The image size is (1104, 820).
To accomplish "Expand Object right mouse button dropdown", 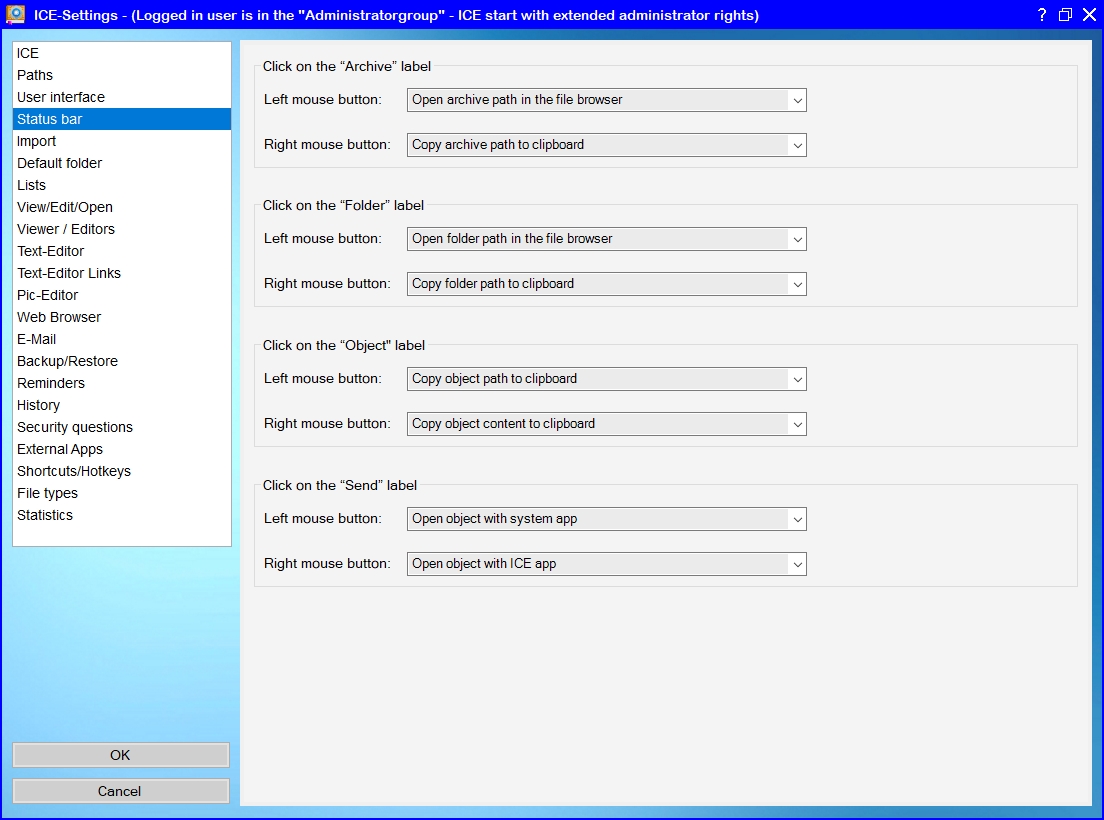I will pos(606,424).
